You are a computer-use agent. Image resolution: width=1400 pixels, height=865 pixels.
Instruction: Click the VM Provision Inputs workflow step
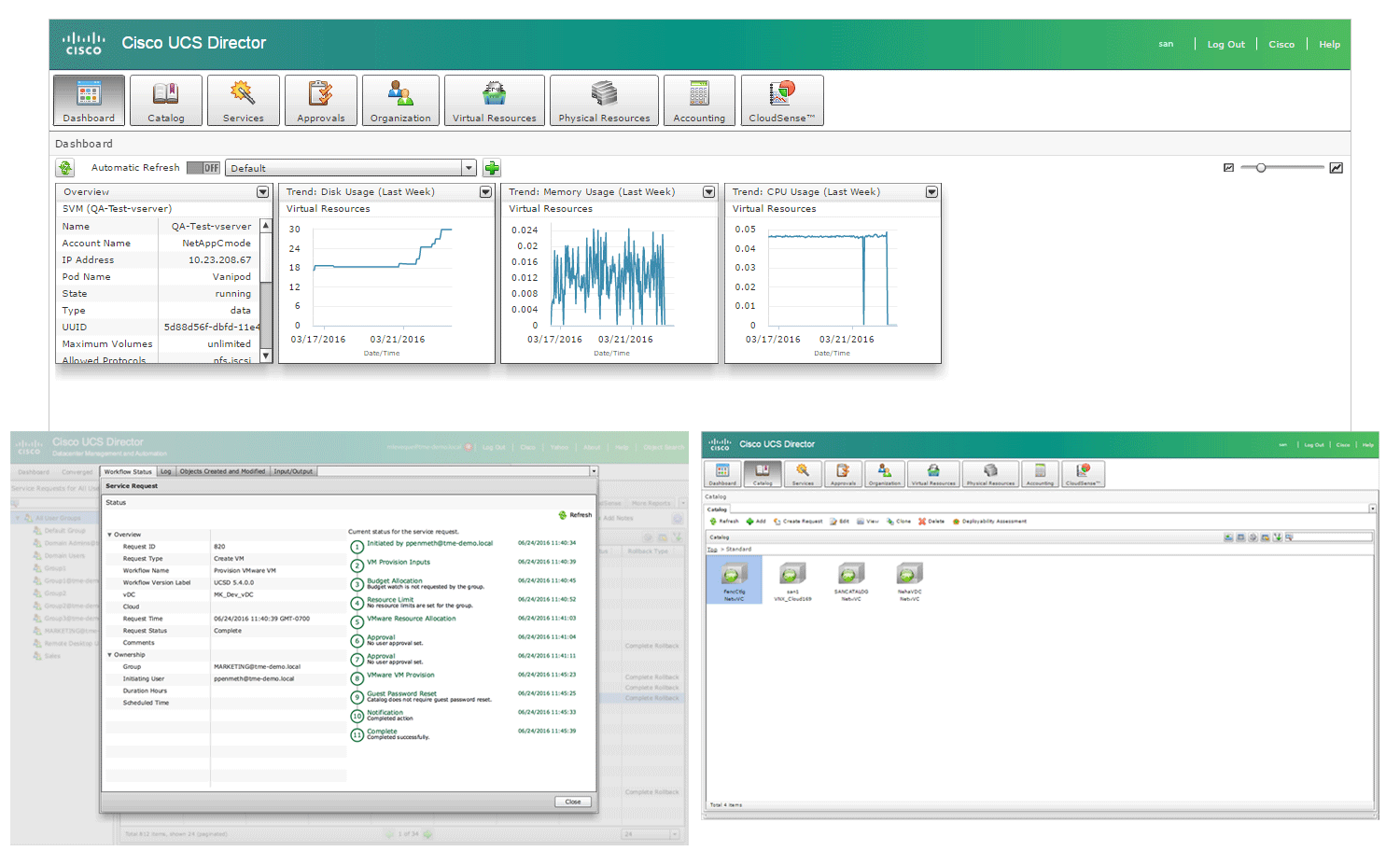pyautogui.click(x=399, y=562)
